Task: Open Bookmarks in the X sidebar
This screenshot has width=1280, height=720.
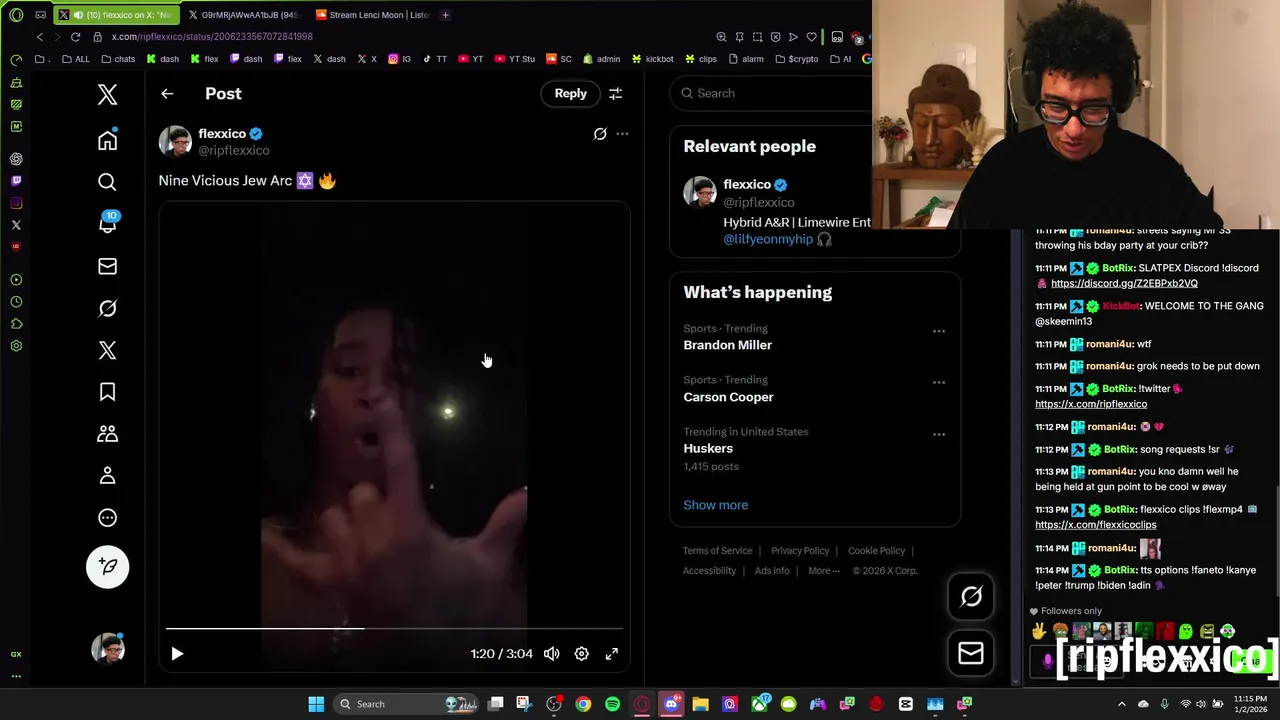Action: click(107, 392)
